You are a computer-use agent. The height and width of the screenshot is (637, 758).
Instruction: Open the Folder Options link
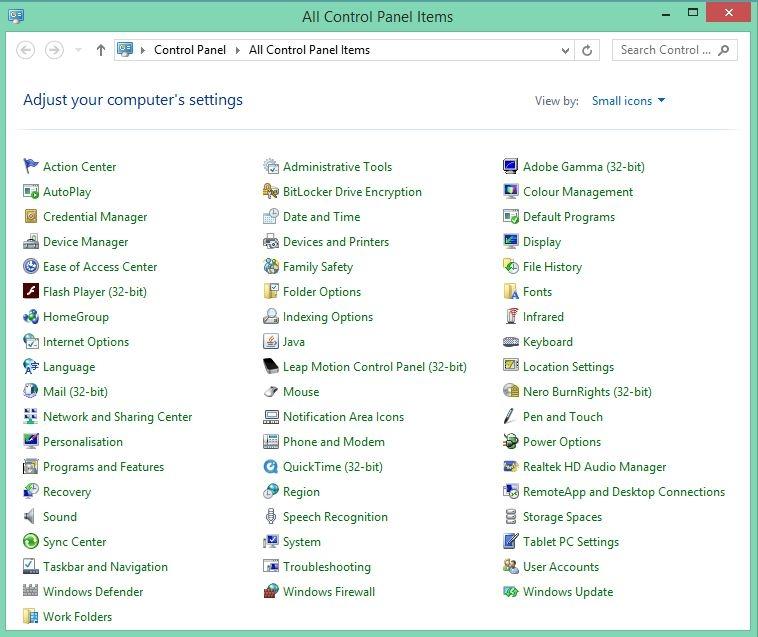click(322, 291)
